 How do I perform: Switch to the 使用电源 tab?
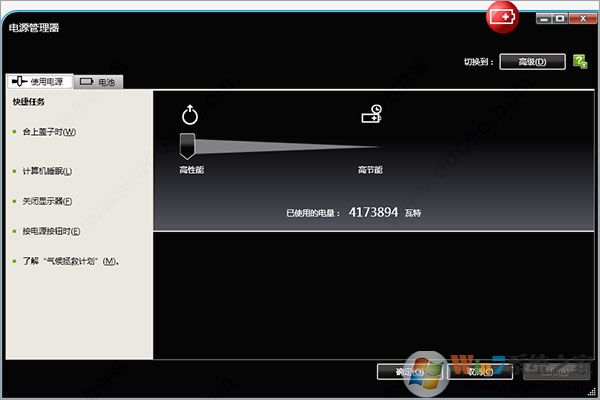pos(39,82)
